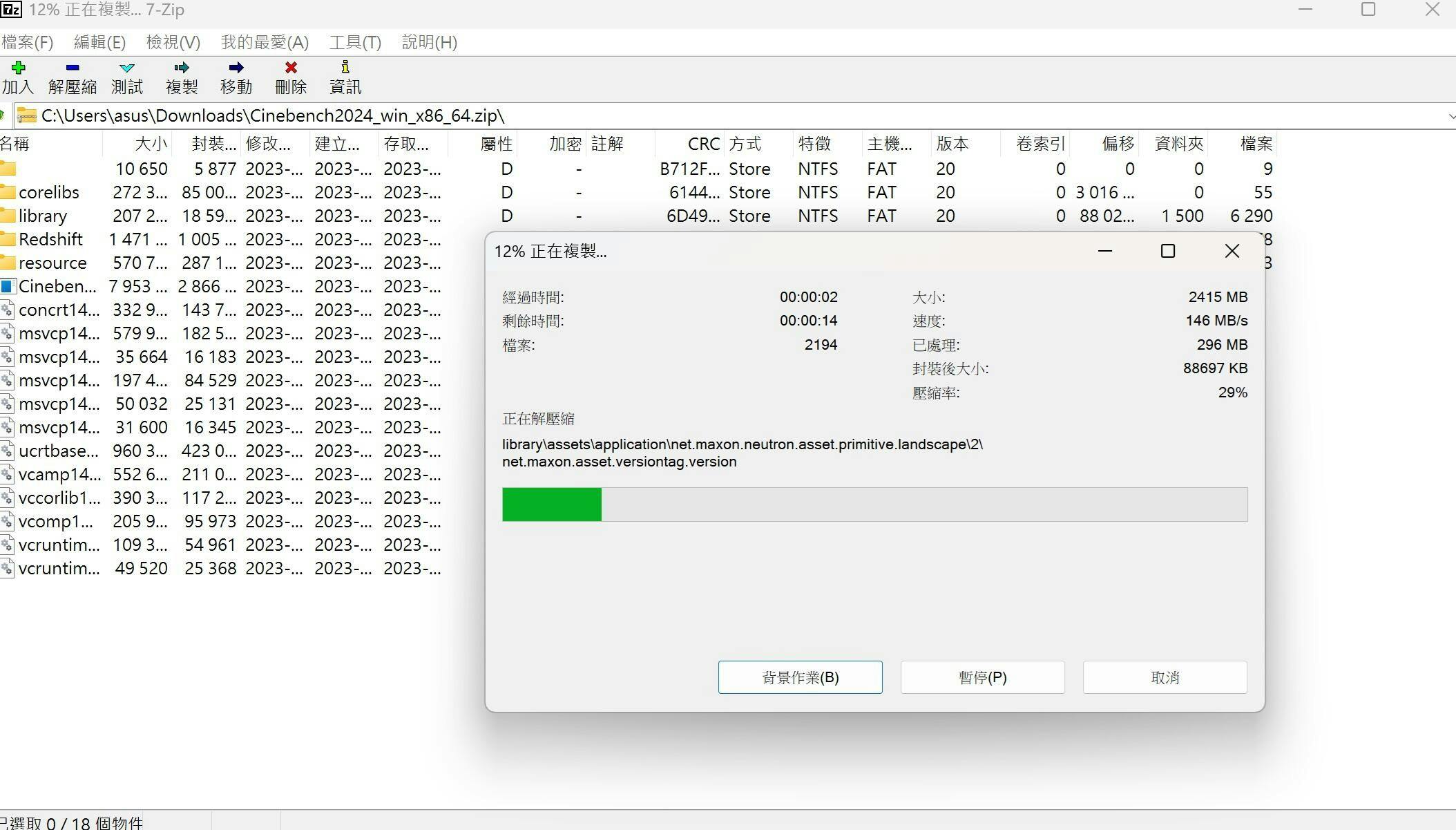This screenshot has width=1456, height=830.
Task: Click the 7-Zip app icon in the title bar
Action: tap(11, 10)
